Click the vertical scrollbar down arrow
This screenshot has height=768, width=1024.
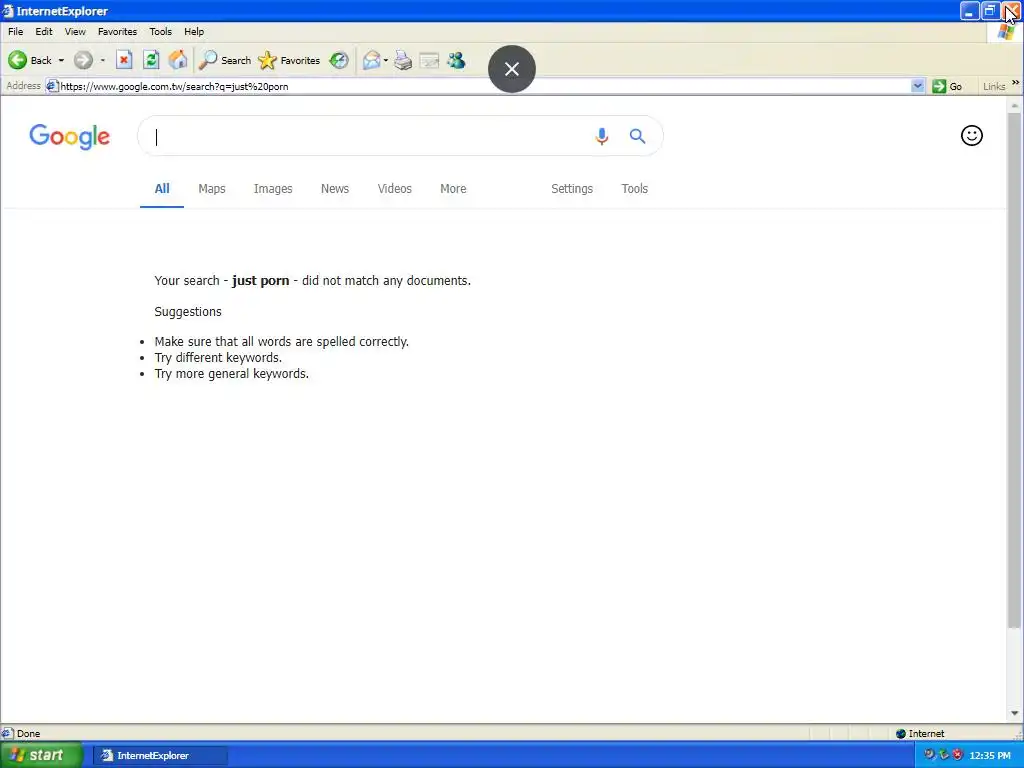pyautogui.click(x=1014, y=713)
